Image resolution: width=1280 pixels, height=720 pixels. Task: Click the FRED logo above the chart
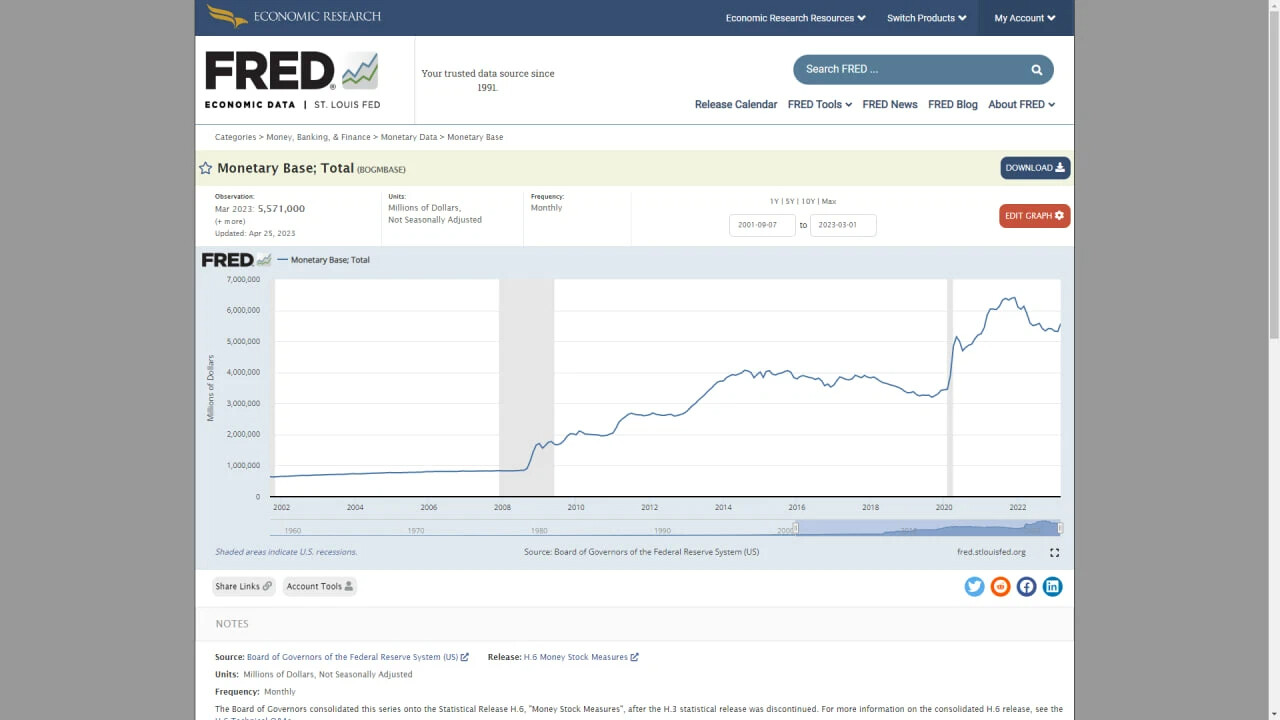(x=236, y=260)
